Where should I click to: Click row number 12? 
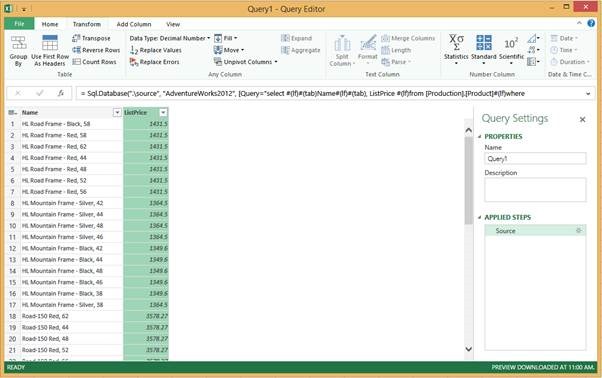tap(13, 248)
